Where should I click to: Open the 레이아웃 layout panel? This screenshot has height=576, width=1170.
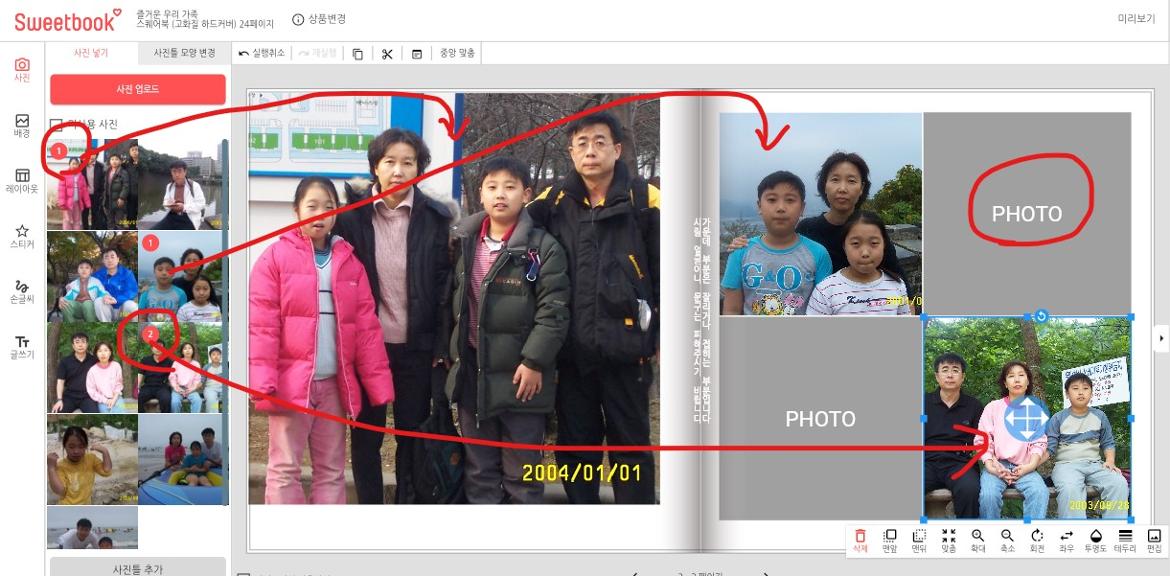click(x=22, y=180)
